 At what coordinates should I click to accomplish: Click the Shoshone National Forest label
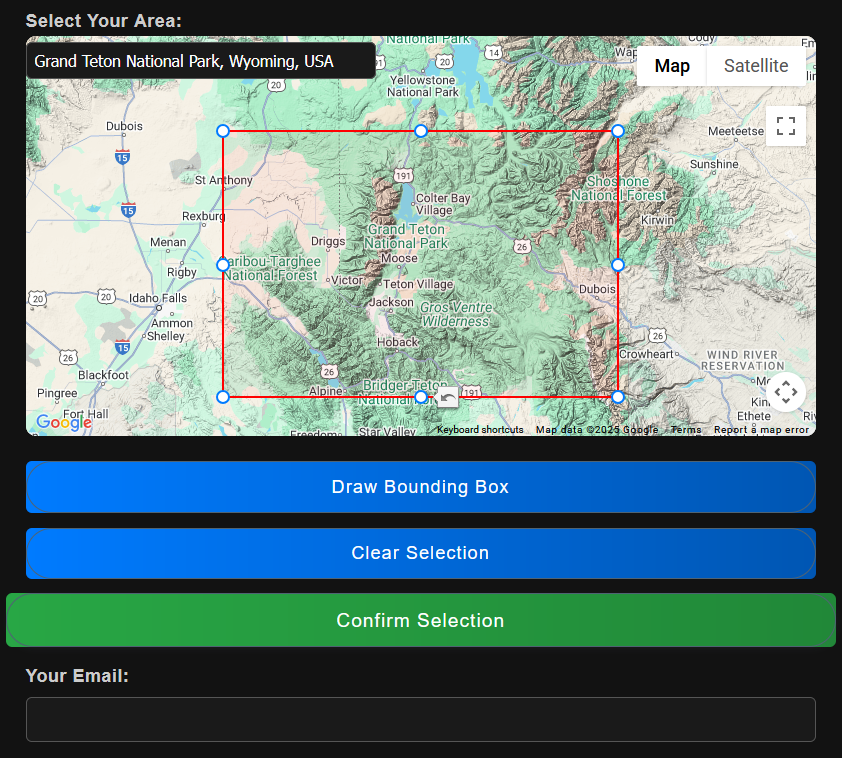tap(619, 188)
